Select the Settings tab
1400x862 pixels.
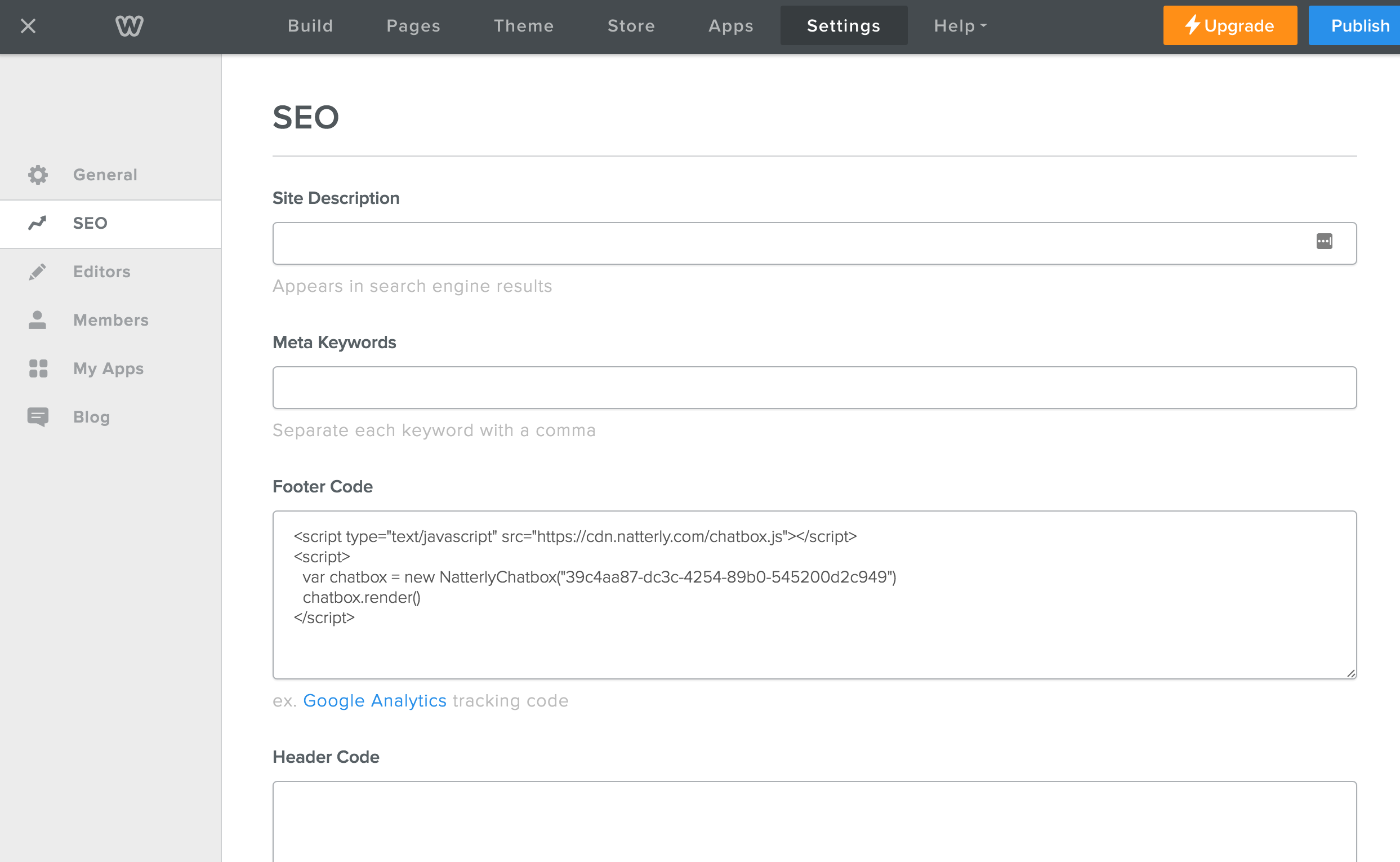pyautogui.click(x=844, y=26)
